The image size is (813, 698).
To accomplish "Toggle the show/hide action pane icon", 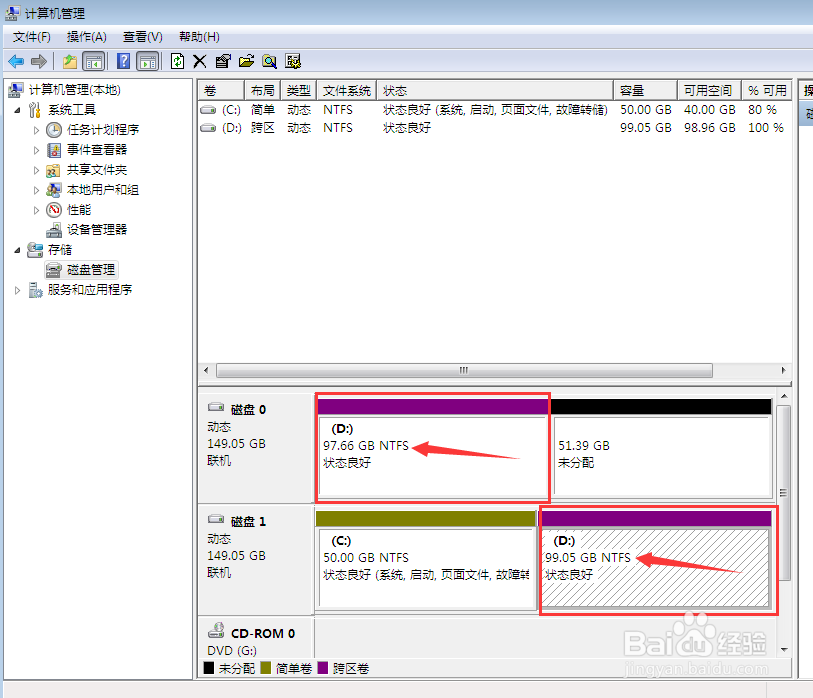I will coord(148,62).
